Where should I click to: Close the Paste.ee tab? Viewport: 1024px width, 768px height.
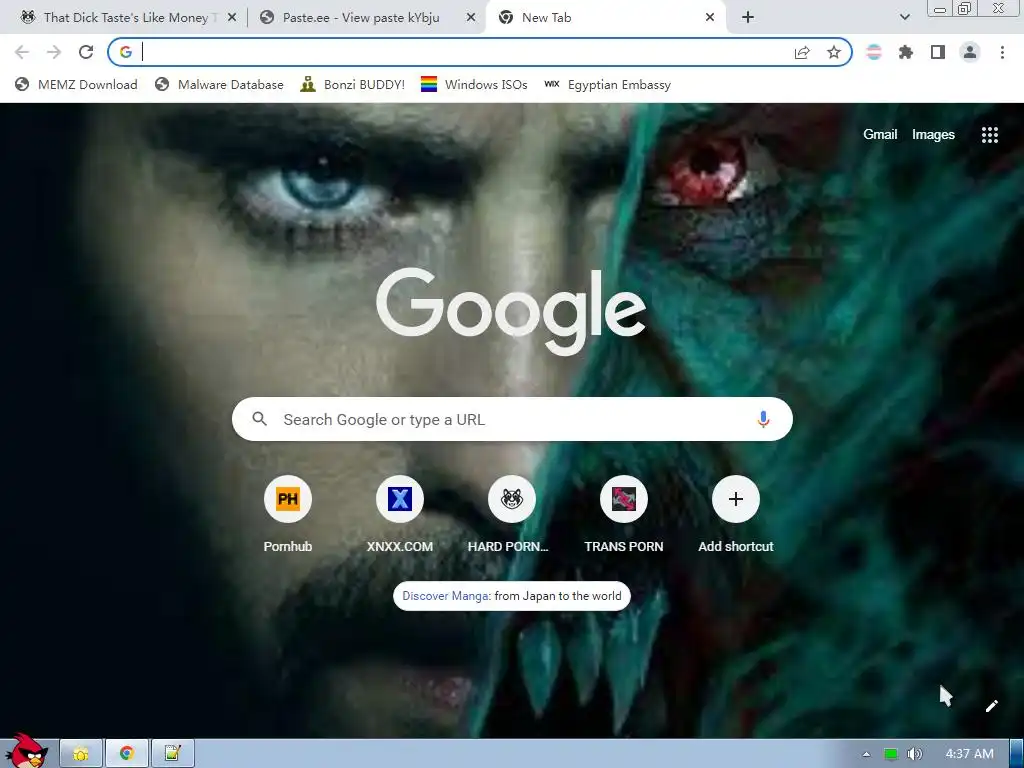click(470, 18)
